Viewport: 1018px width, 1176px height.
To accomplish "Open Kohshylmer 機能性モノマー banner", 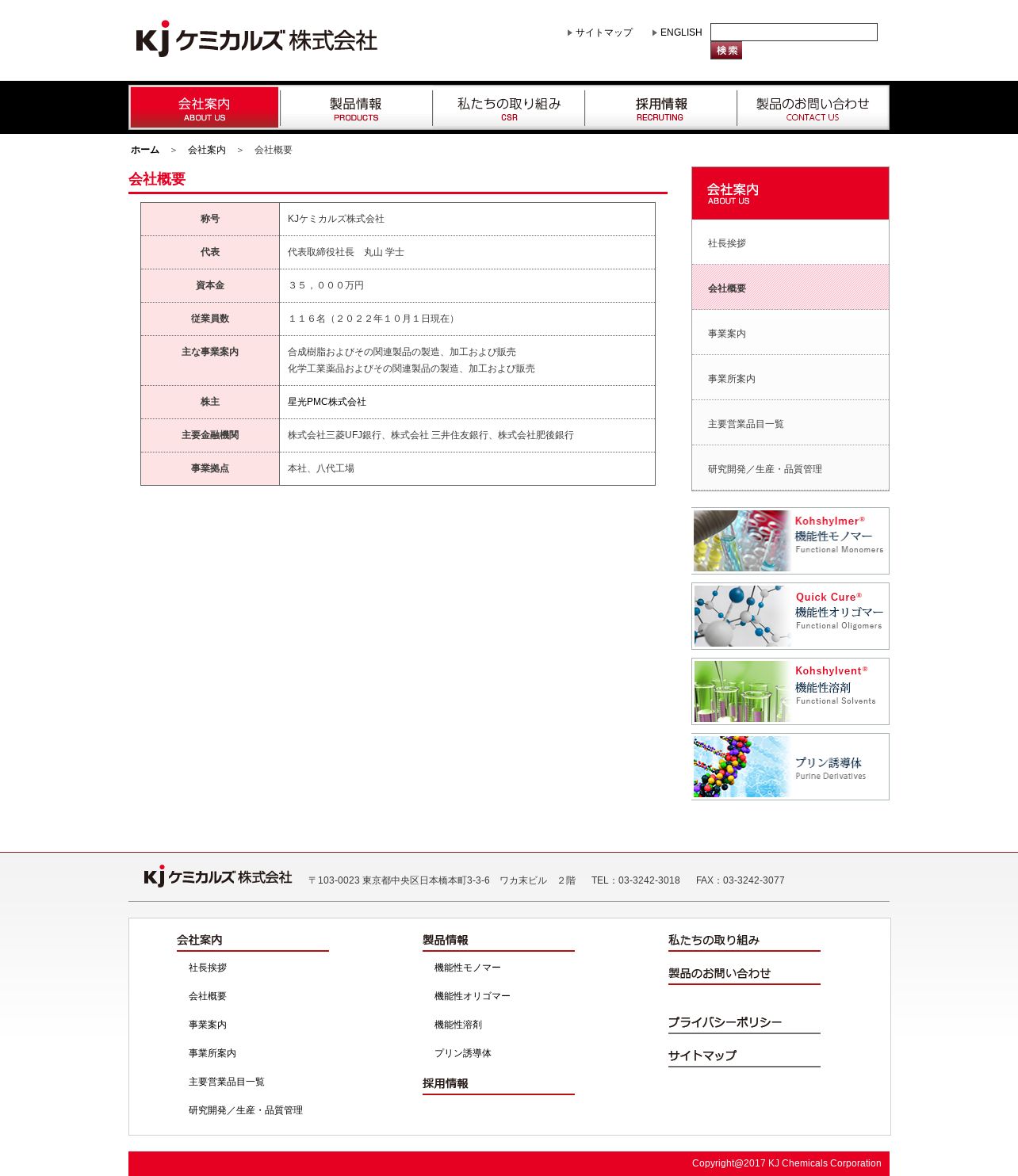I will click(790, 540).
